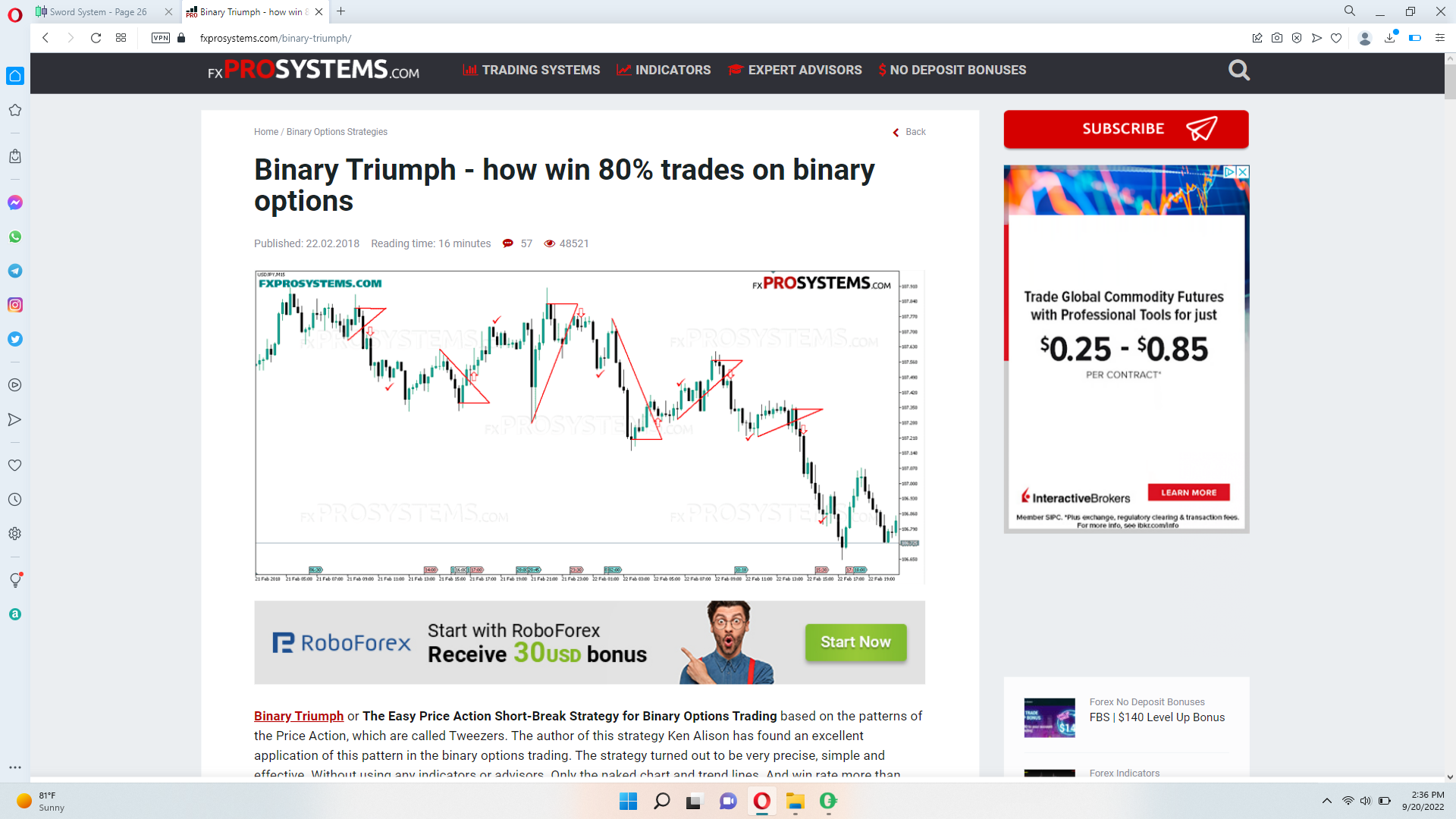Reload the current page
Image resolution: width=1456 pixels, height=819 pixels.
96,38
